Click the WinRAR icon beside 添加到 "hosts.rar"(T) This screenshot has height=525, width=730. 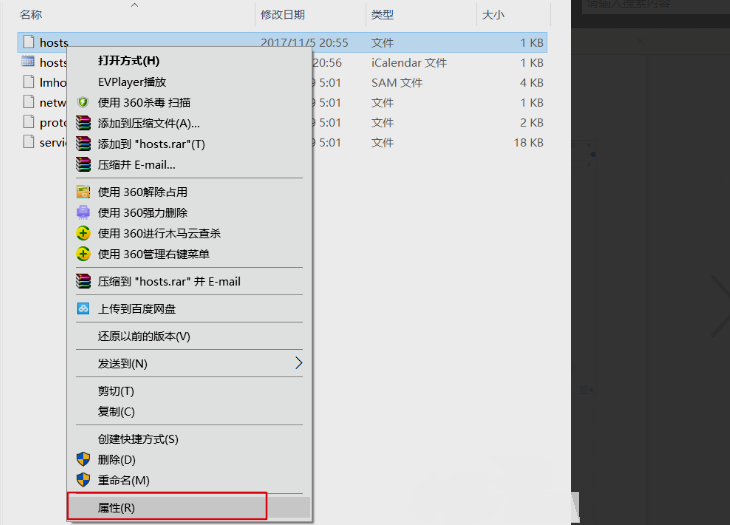[x=83, y=144]
